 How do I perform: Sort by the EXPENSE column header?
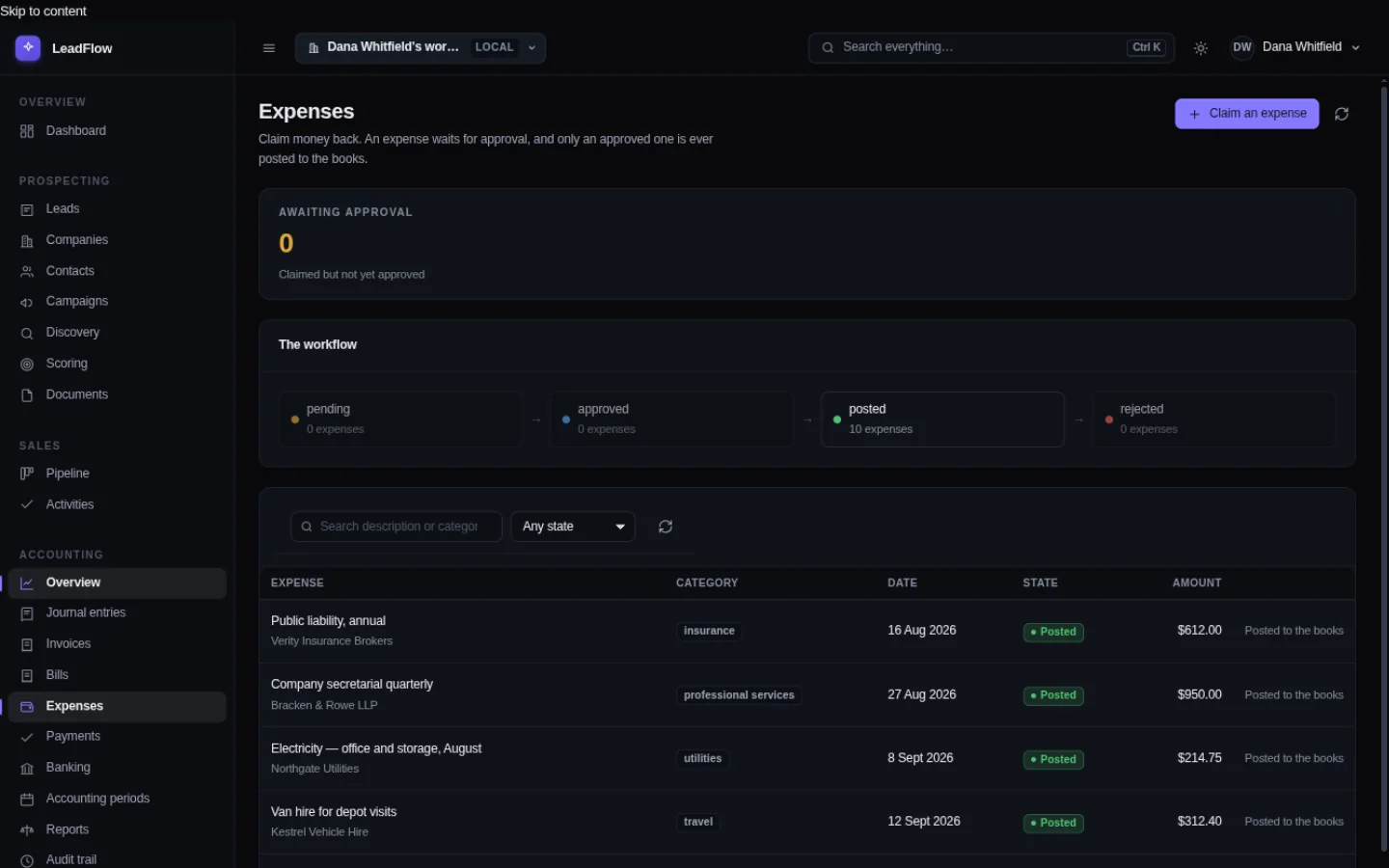(297, 583)
